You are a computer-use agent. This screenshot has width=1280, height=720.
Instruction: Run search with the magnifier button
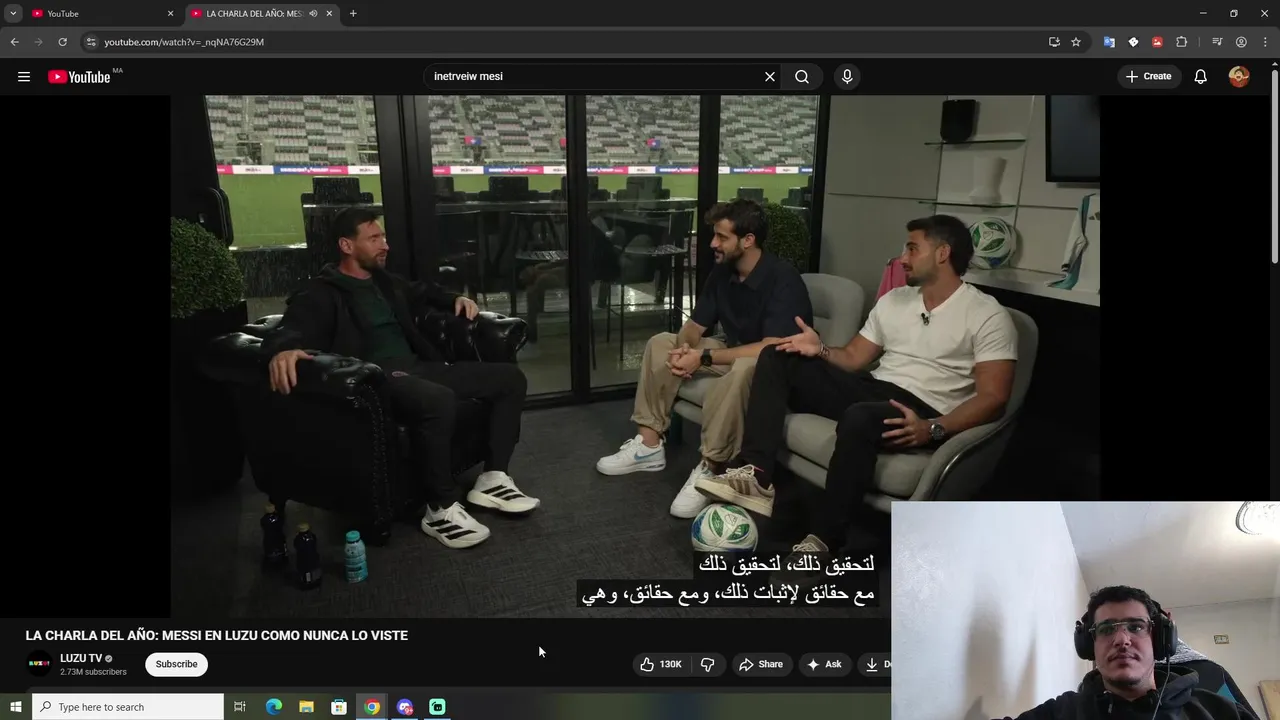tap(802, 77)
